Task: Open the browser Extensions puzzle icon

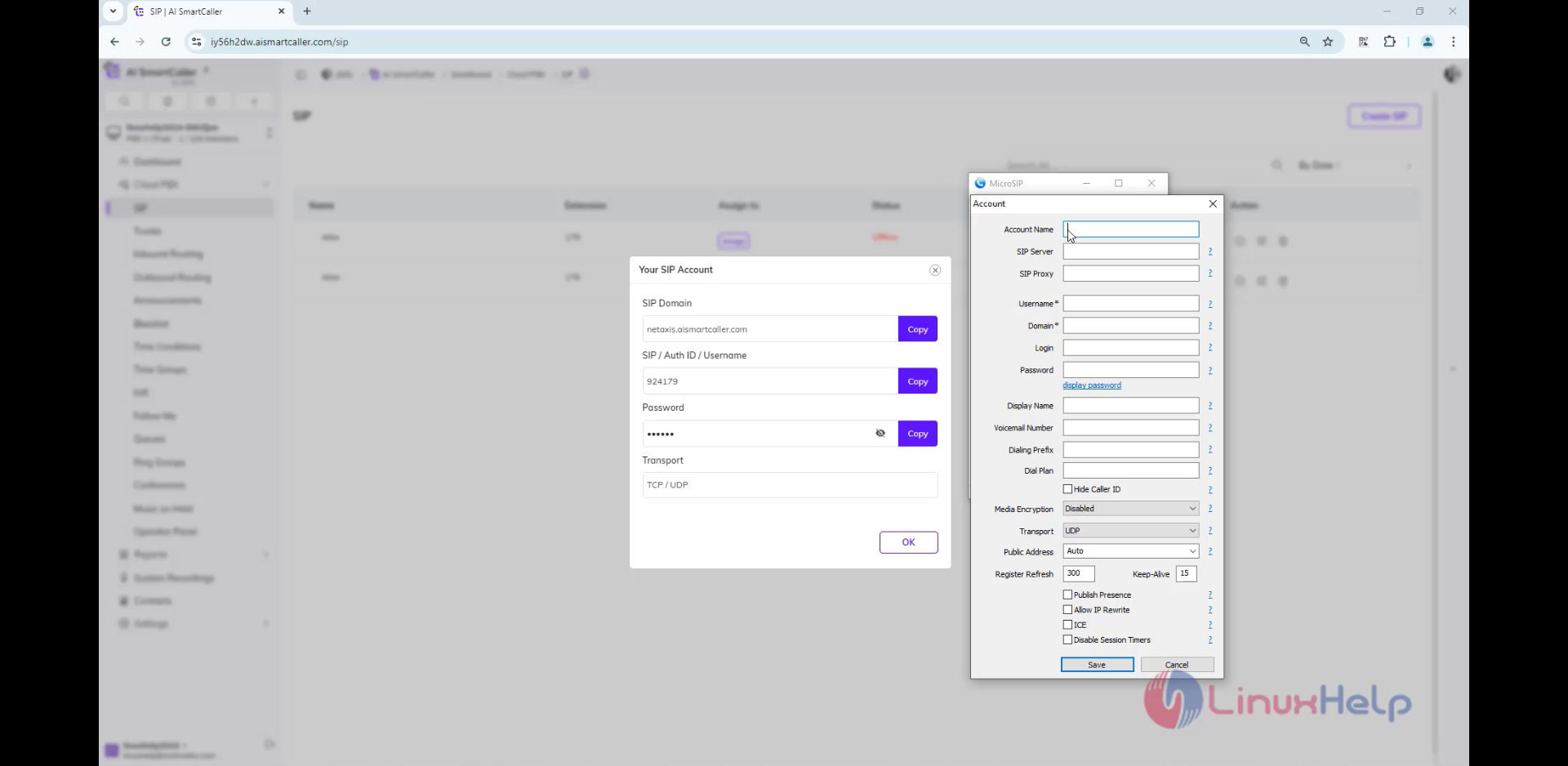Action: (x=1389, y=42)
